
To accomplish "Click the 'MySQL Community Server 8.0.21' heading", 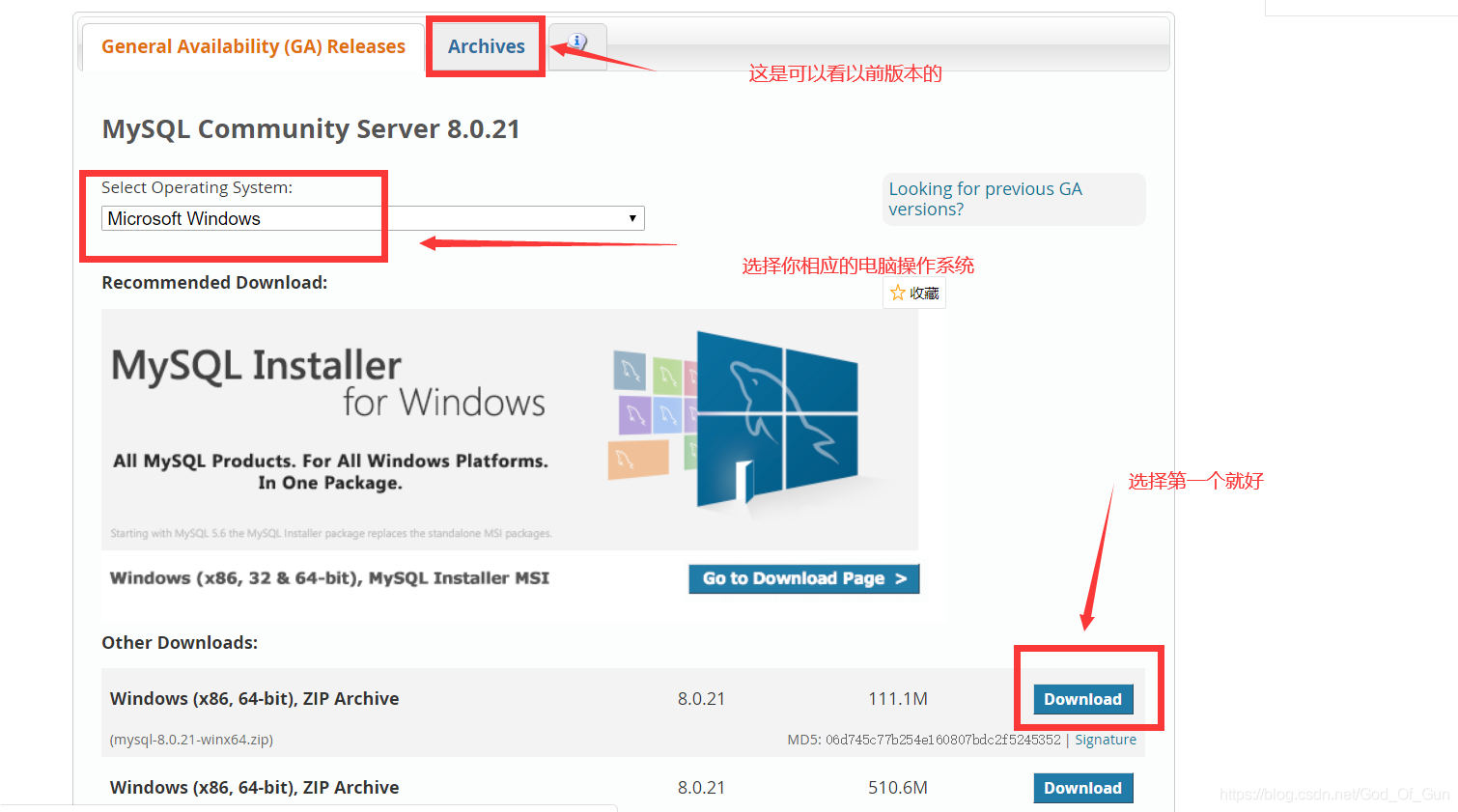I will pyautogui.click(x=311, y=129).
